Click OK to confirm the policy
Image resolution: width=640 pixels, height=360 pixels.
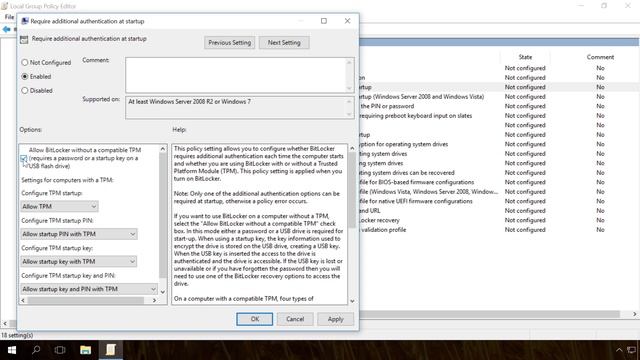(255, 319)
